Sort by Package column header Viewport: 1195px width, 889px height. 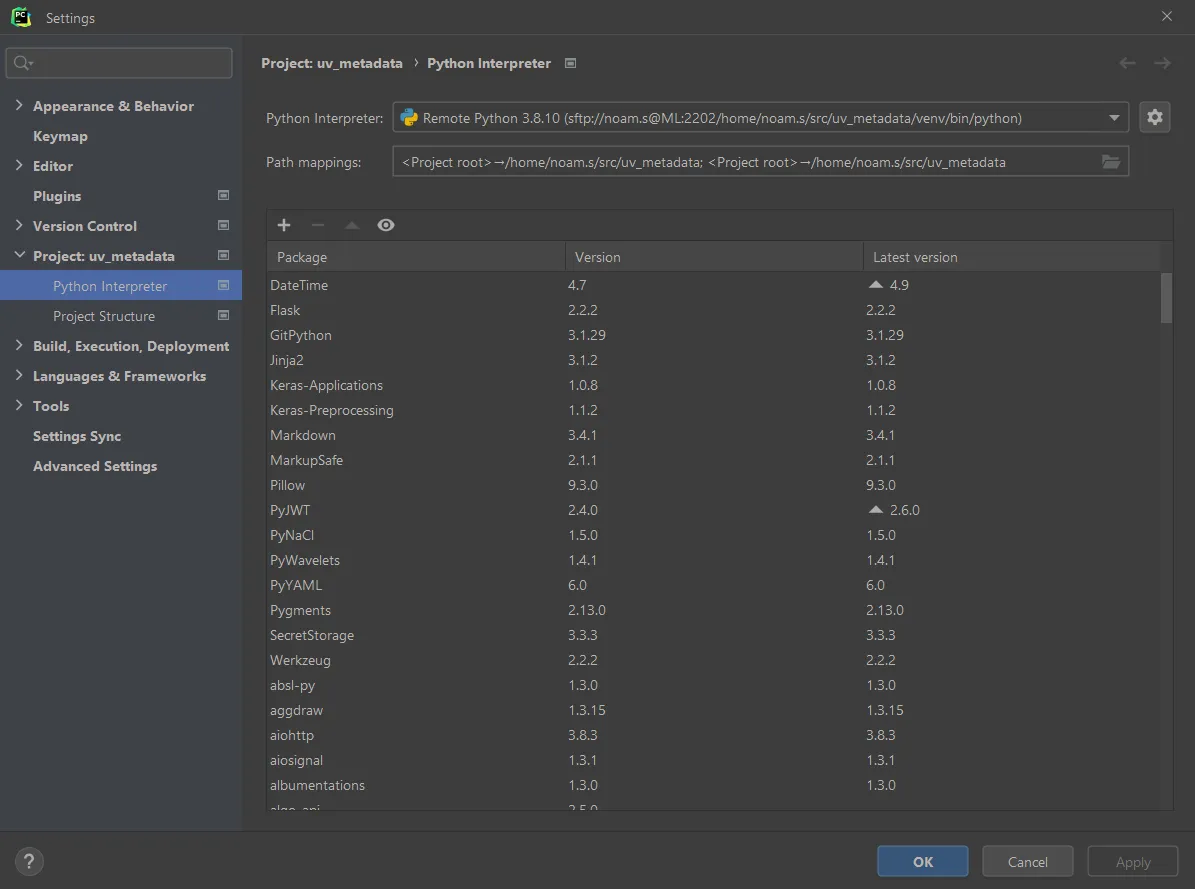click(415, 257)
